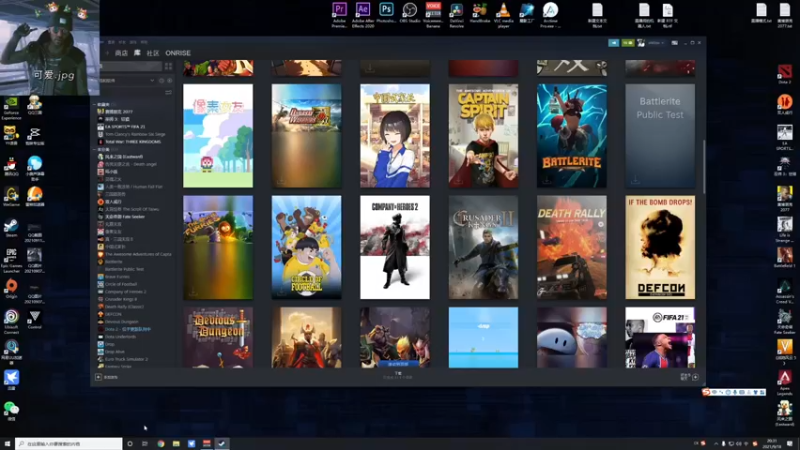Collapse the favorites group in sidebar
Image resolution: width=800 pixels, height=450 pixels.
point(95,105)
